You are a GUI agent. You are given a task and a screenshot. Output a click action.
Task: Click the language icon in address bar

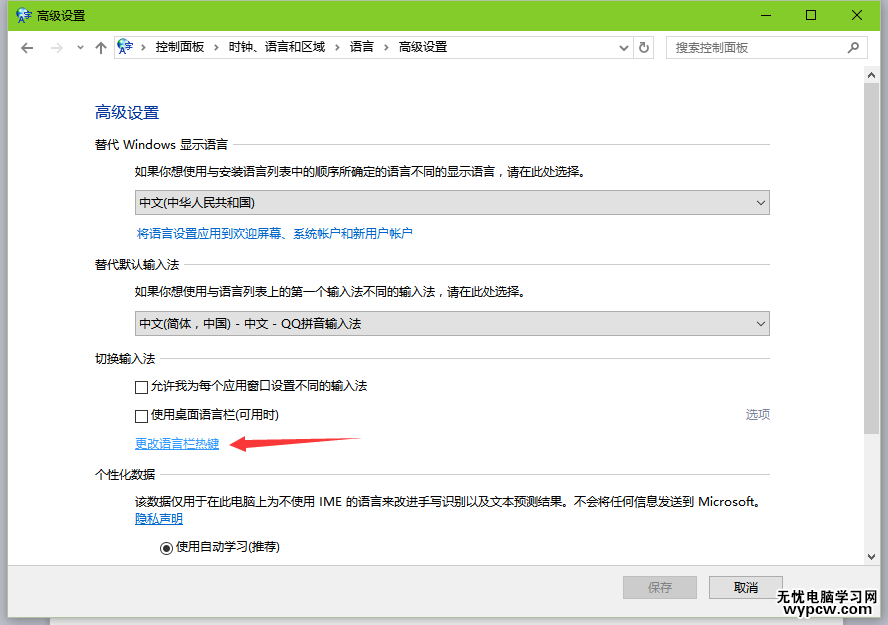(x=125, y=47)
